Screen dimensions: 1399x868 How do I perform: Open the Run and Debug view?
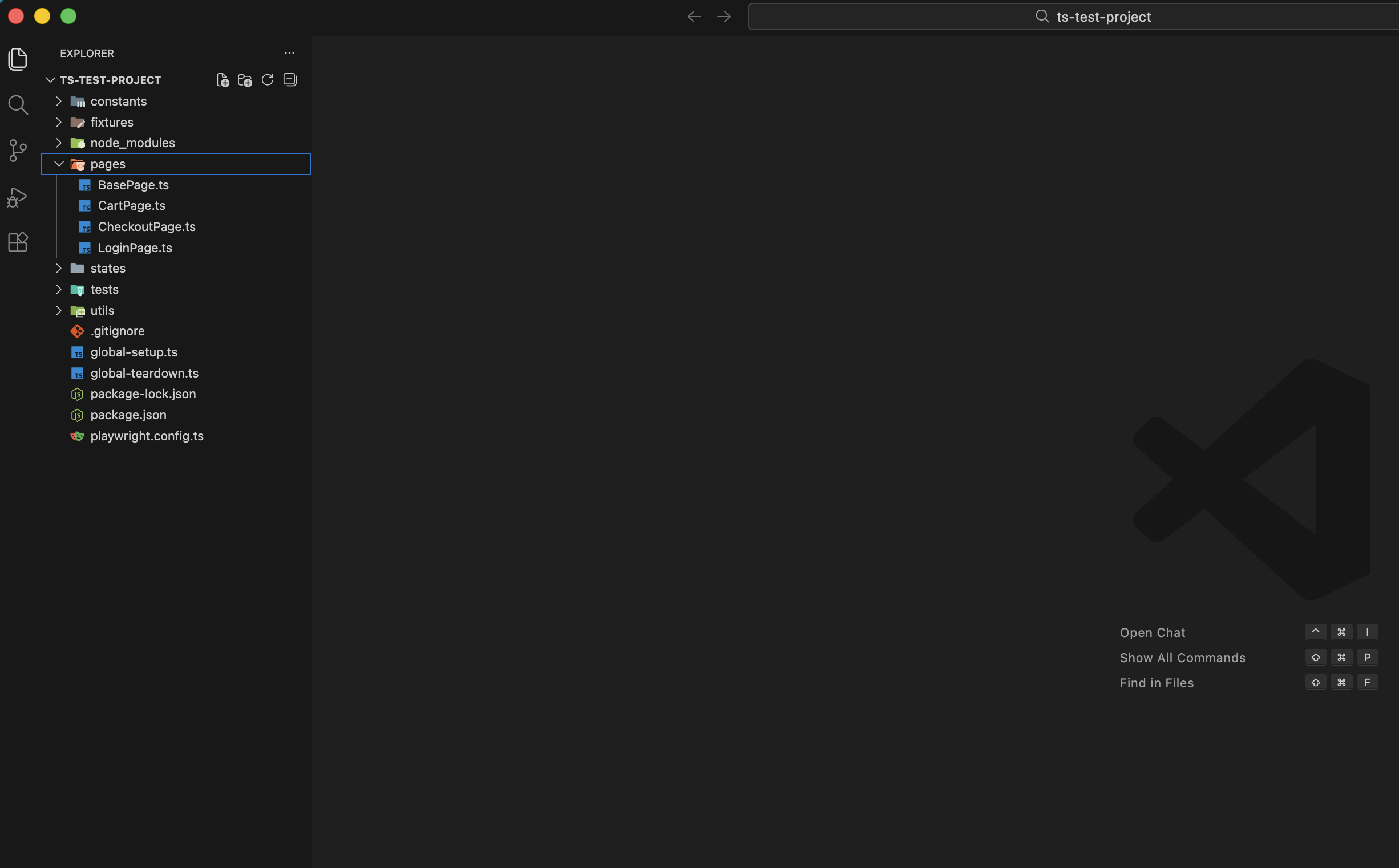pyautogui.click(x=17, y=196)
